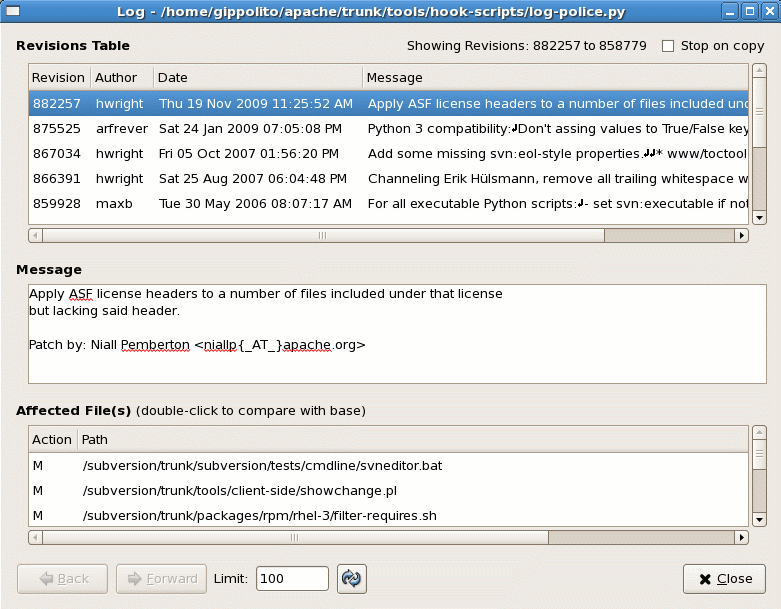Click revisions table vertical scrollbar thumb
The image size is (781, 609).
point(759,112)
